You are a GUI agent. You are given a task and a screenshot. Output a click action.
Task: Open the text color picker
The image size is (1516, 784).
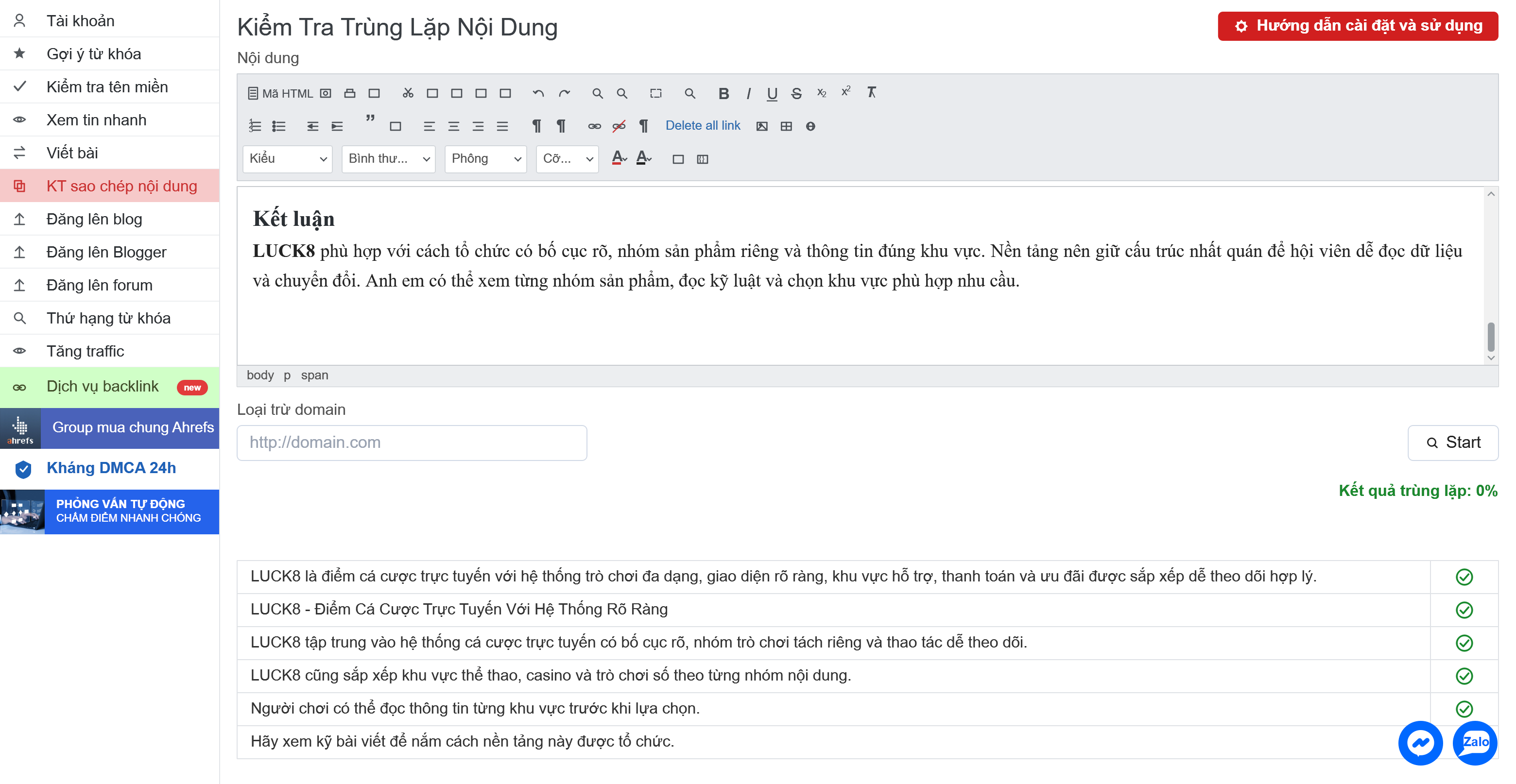pyautogui.click(x=619, y=158)
